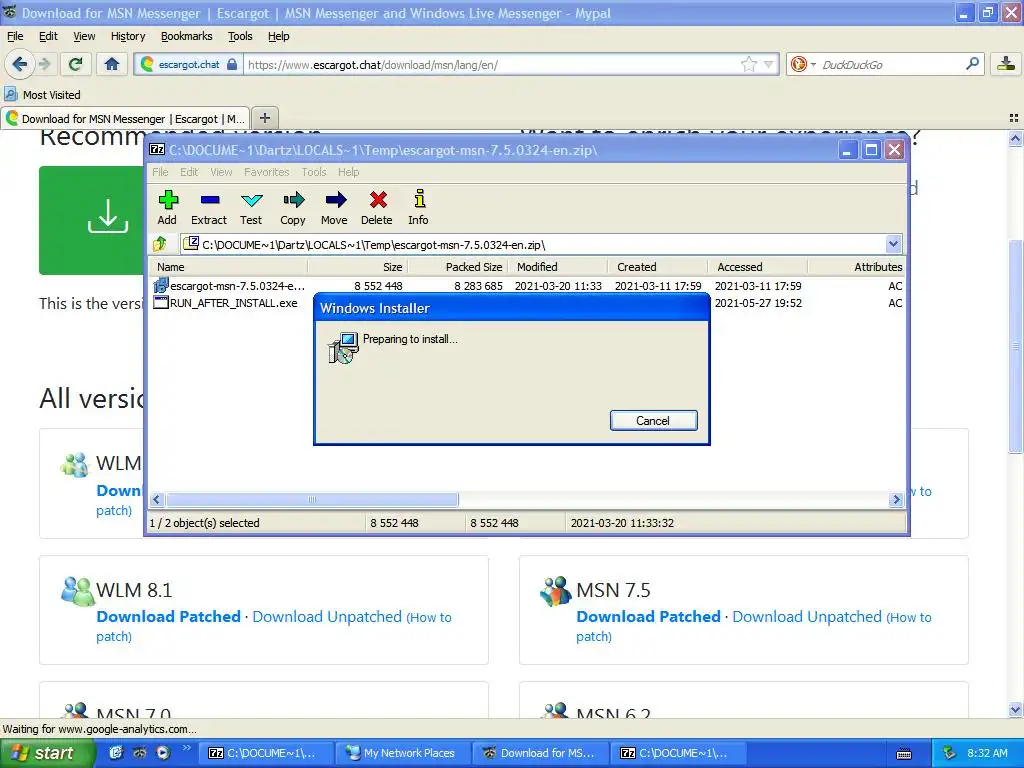
Task: Click the 7-Zip scroll right arrow
Action: (x=895, y=500)
